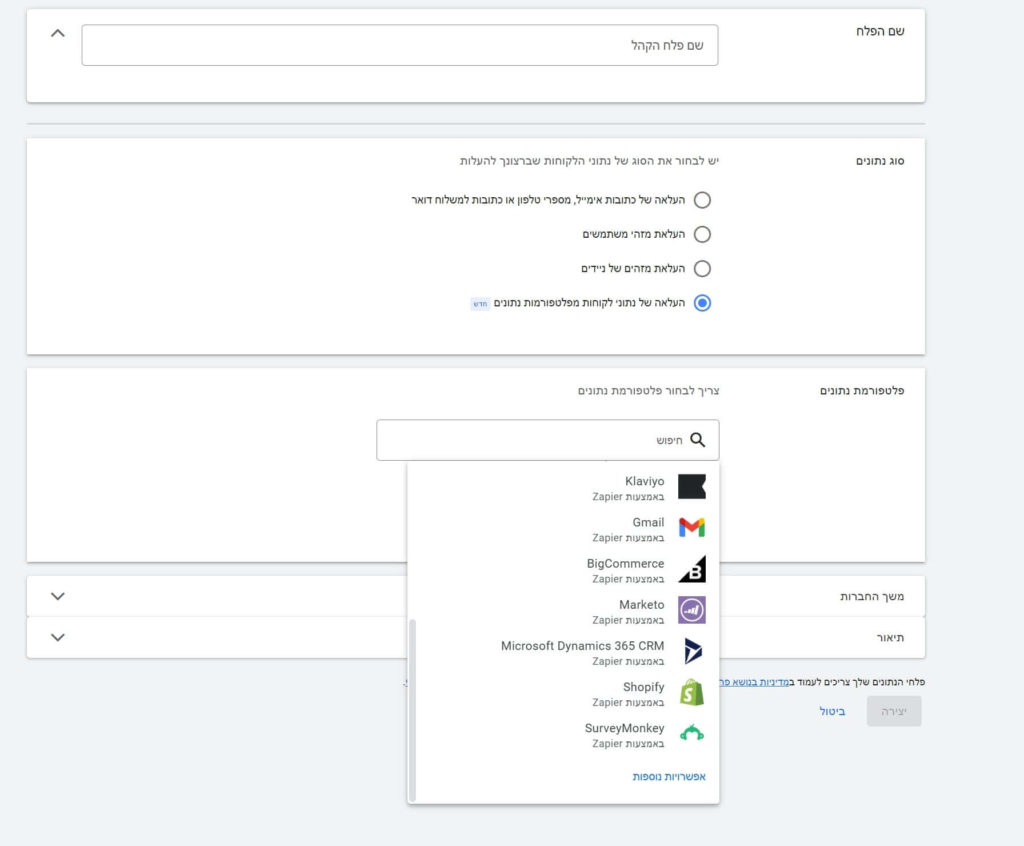Choose SurveyMonkey via Zapier entry
The width and height of the screenshot is (1024, 846).
[563, 734]
